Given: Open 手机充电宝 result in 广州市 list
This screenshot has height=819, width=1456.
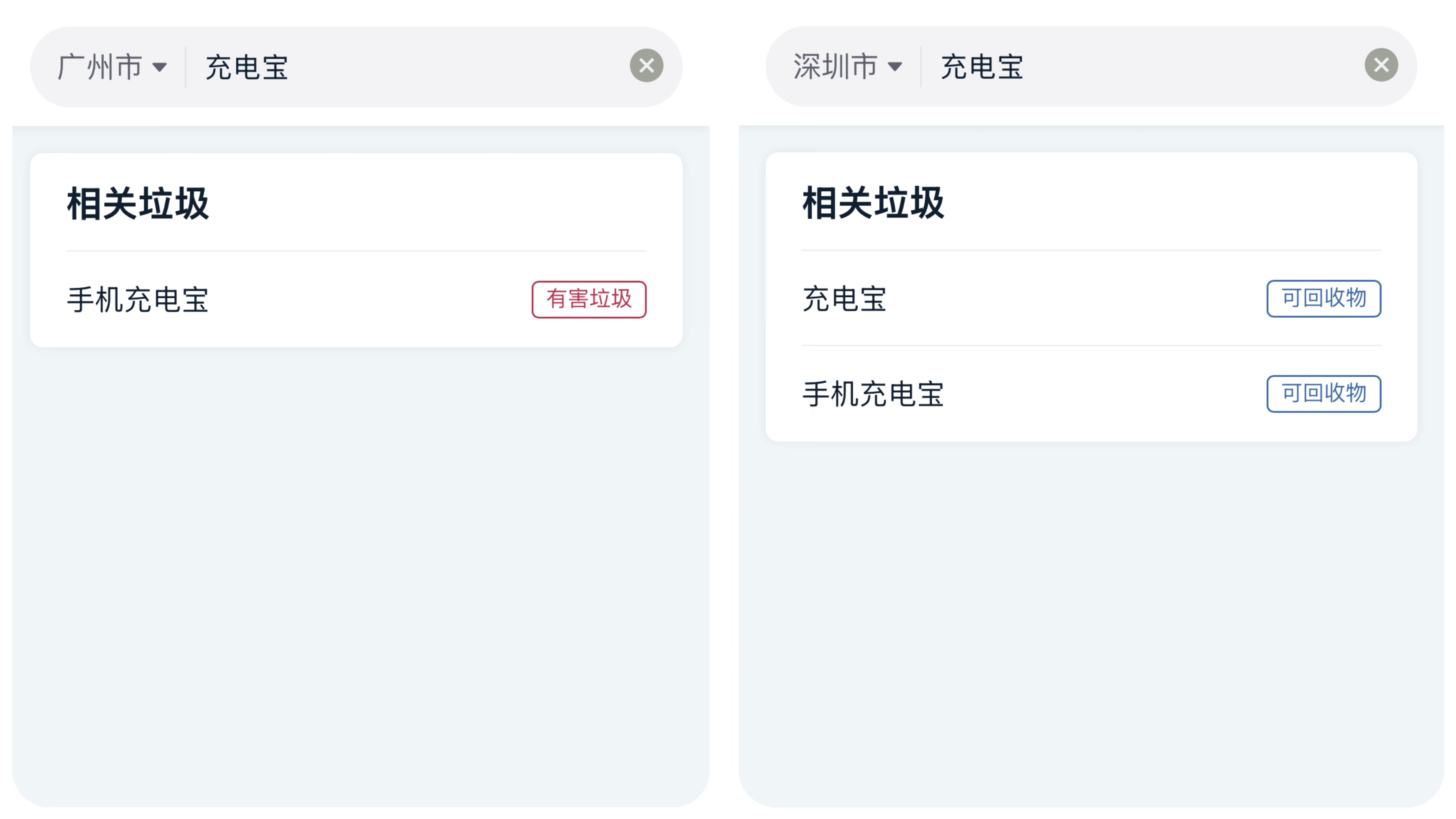Looking at the screenshot, I should [x=138, y=300].
